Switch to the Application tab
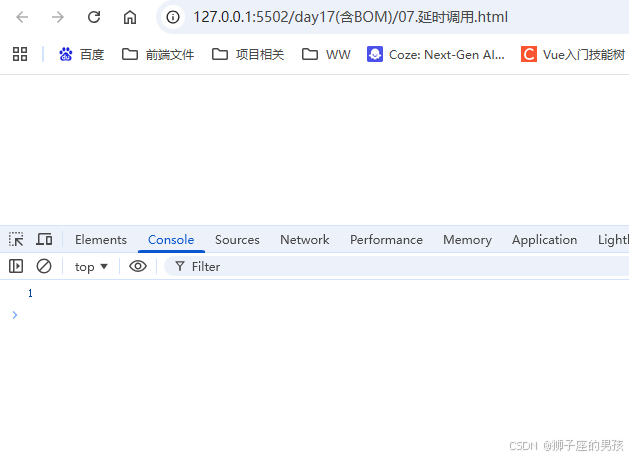The width and height of the screenshot is (629, 457). 544,240
